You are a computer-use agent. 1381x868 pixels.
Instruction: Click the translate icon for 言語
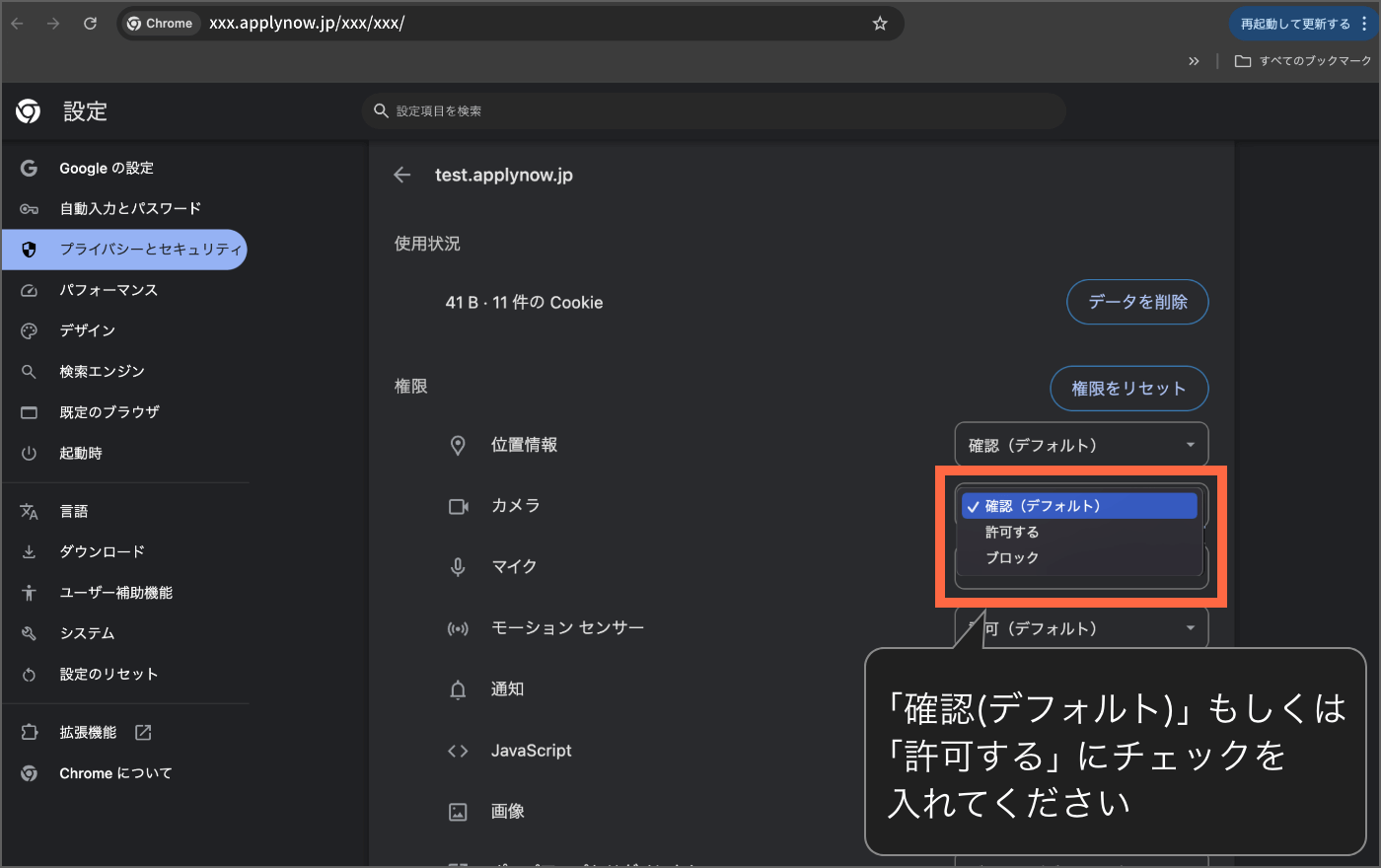click(29, 512)
